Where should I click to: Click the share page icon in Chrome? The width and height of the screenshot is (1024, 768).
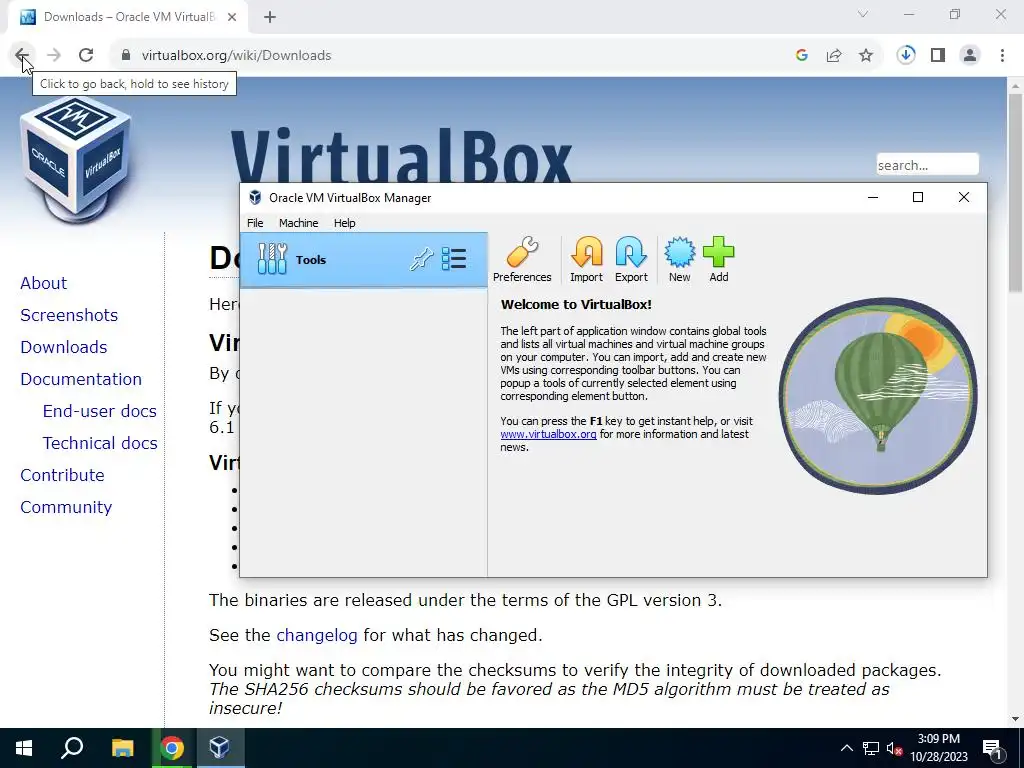point(834,56)
